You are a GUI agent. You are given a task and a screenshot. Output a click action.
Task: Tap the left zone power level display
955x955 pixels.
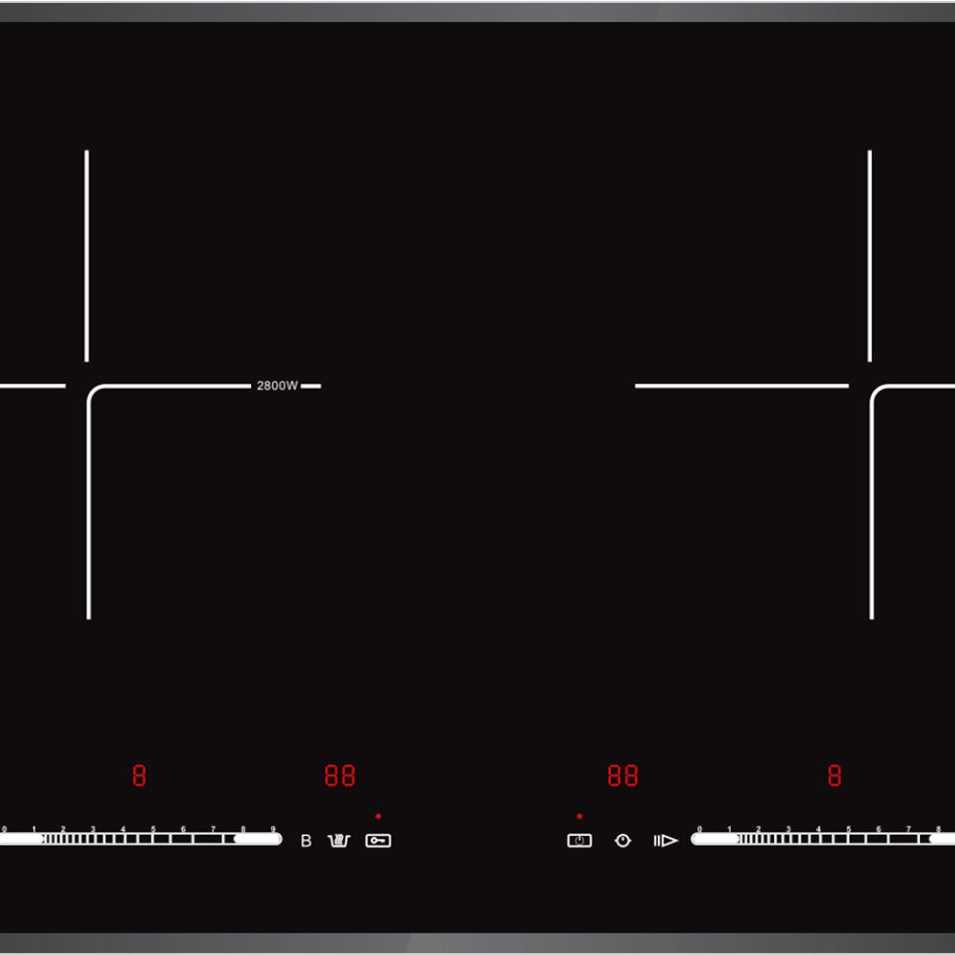[139, 775]
